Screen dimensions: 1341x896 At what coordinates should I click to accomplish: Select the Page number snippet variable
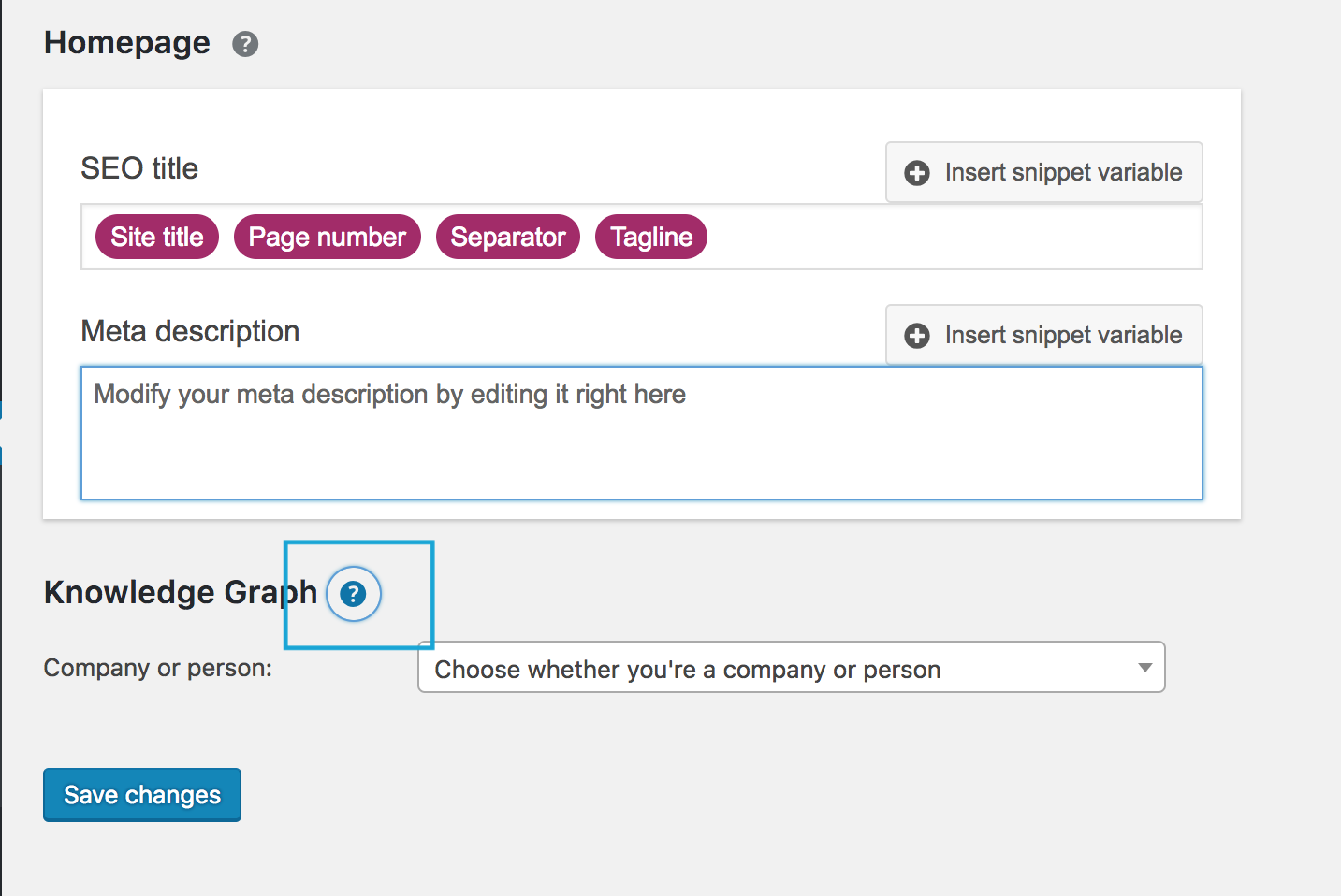point(327,237)
